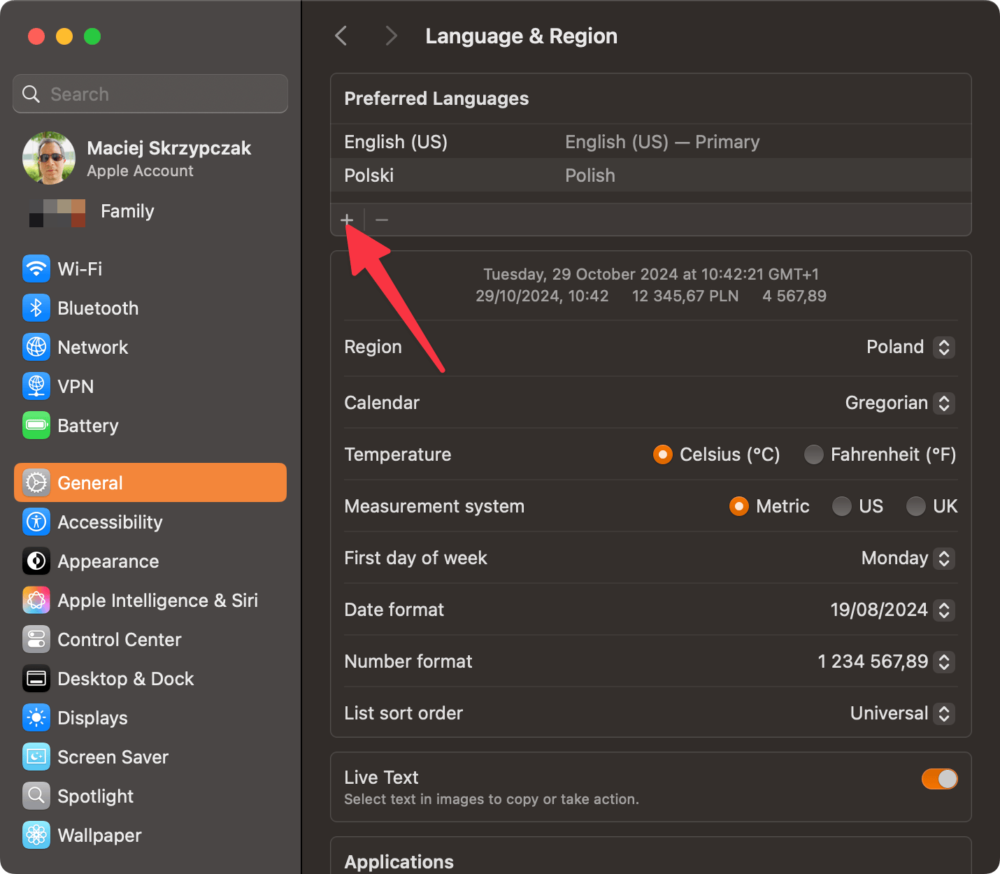Click the Screen Saver icon
The image size is (1000, 874).
point(36,757)
